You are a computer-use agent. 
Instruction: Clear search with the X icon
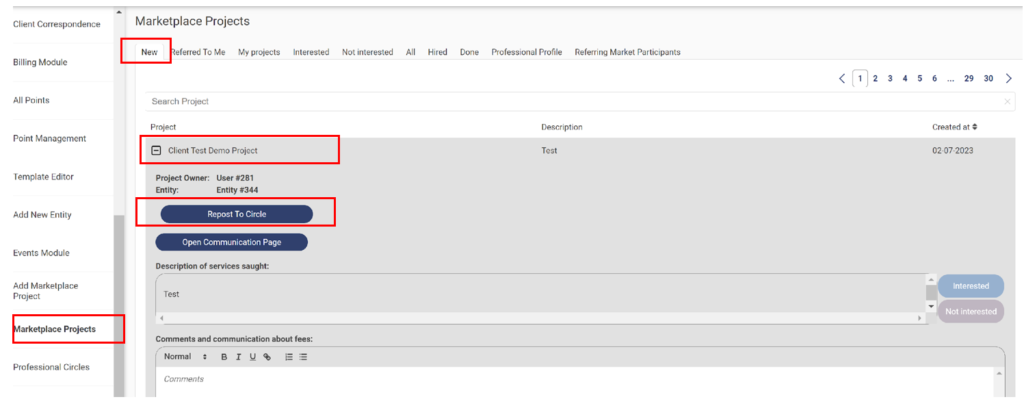[1006, 102]
